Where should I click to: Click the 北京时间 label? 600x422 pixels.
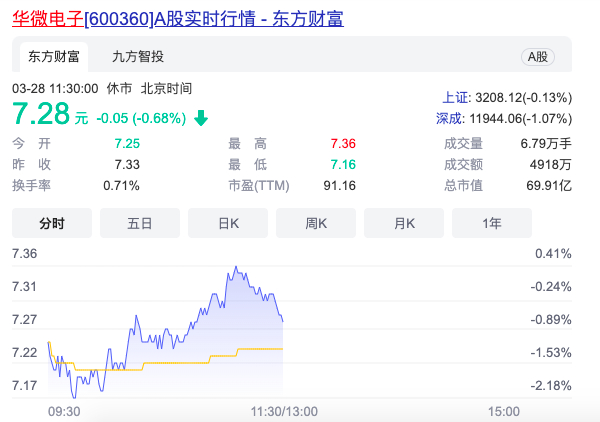[166, 89]
